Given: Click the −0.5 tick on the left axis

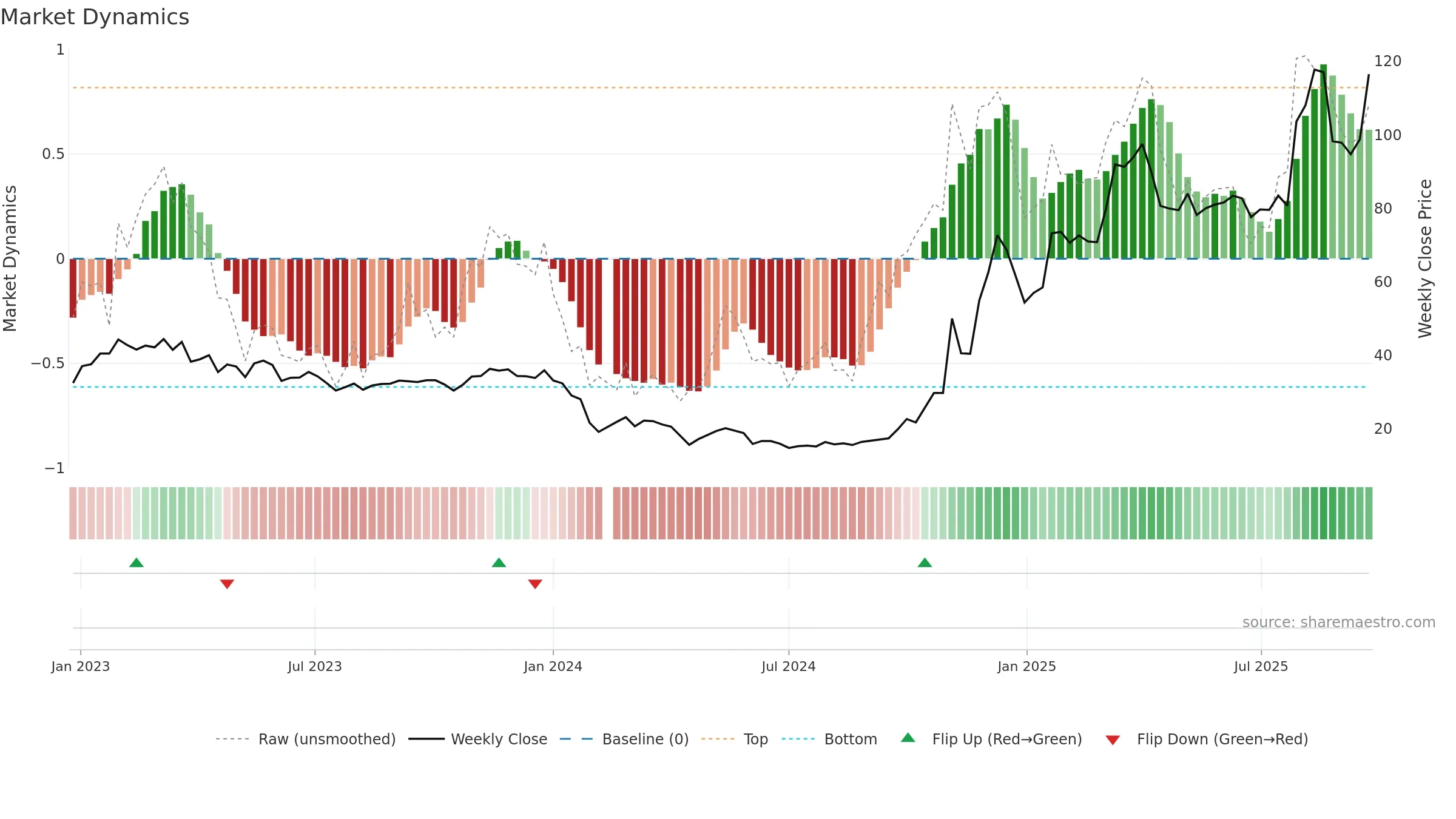Looking at the screenshot, I should (x=47, y=363).
